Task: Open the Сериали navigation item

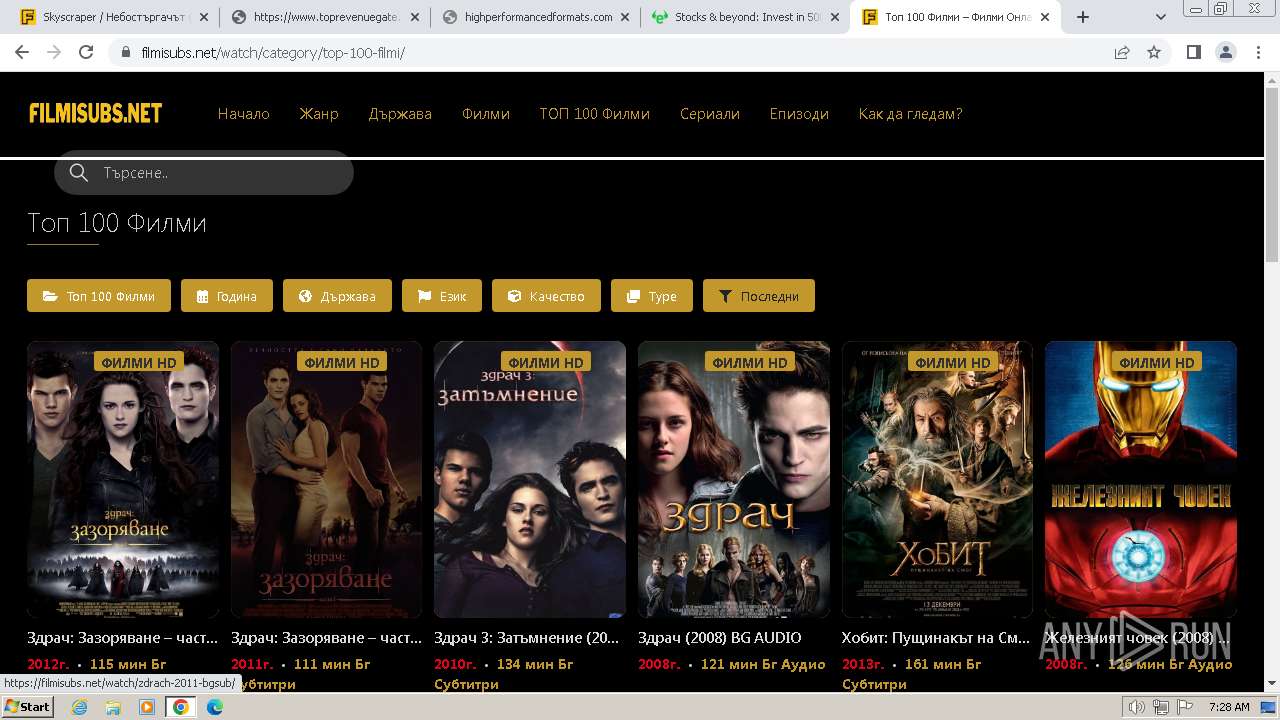Action: click(710, 114)
